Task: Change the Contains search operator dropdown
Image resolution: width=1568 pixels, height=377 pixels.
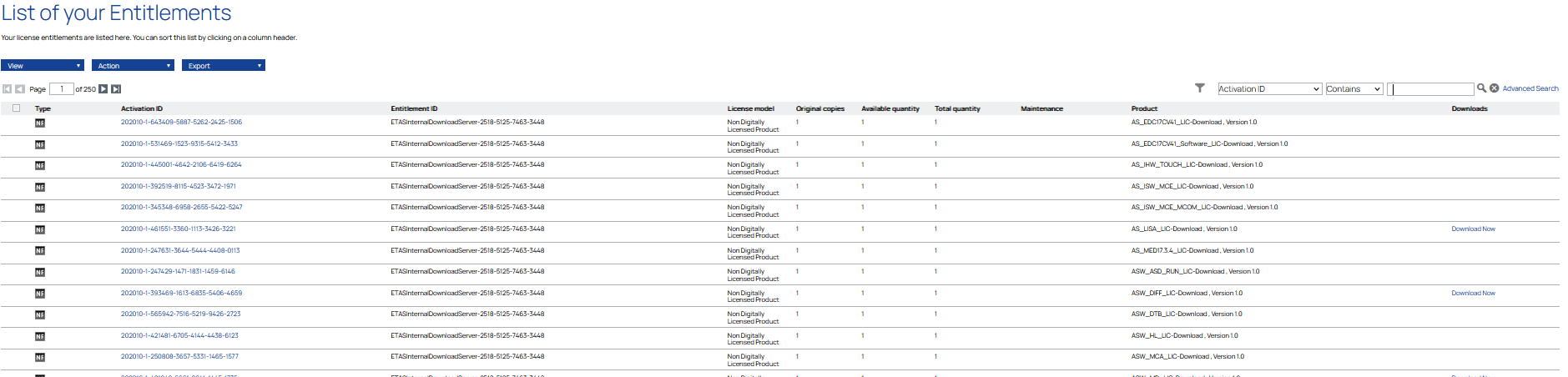Action: click(x=1354, y=89)
